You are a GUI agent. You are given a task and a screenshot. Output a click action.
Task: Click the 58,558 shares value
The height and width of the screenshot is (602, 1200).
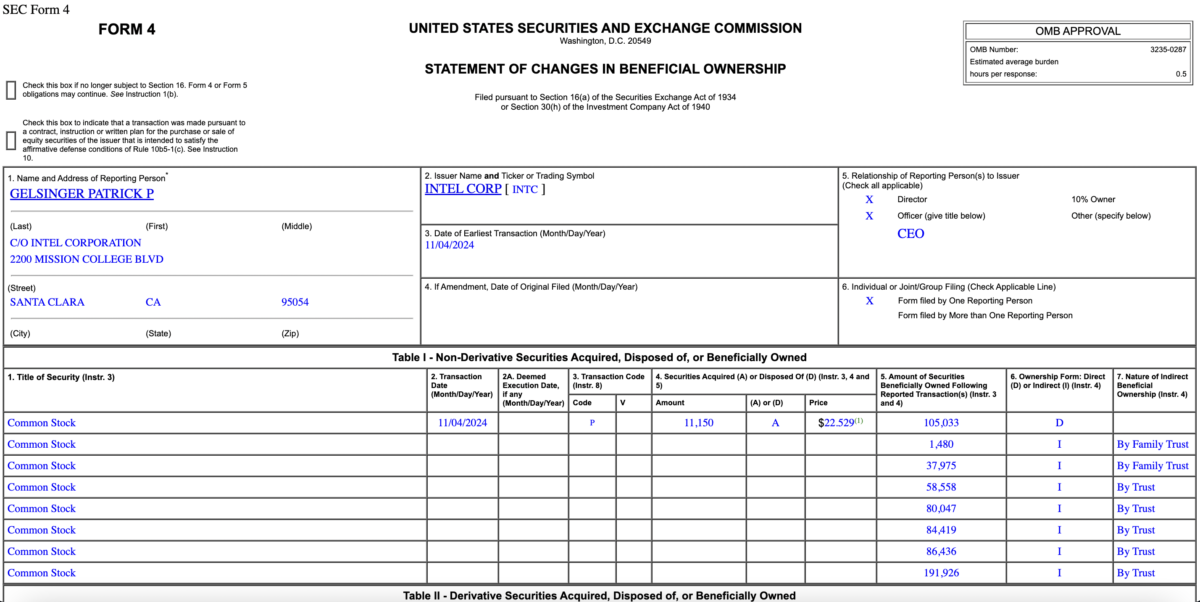pyautogui.click(x=941, y=487)
